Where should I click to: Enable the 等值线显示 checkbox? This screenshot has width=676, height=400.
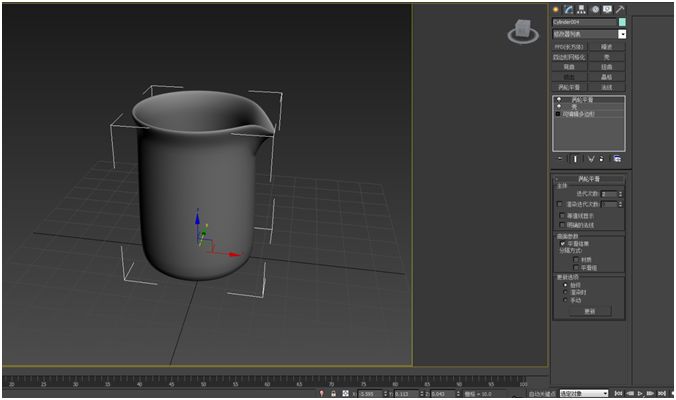point(562,216)
